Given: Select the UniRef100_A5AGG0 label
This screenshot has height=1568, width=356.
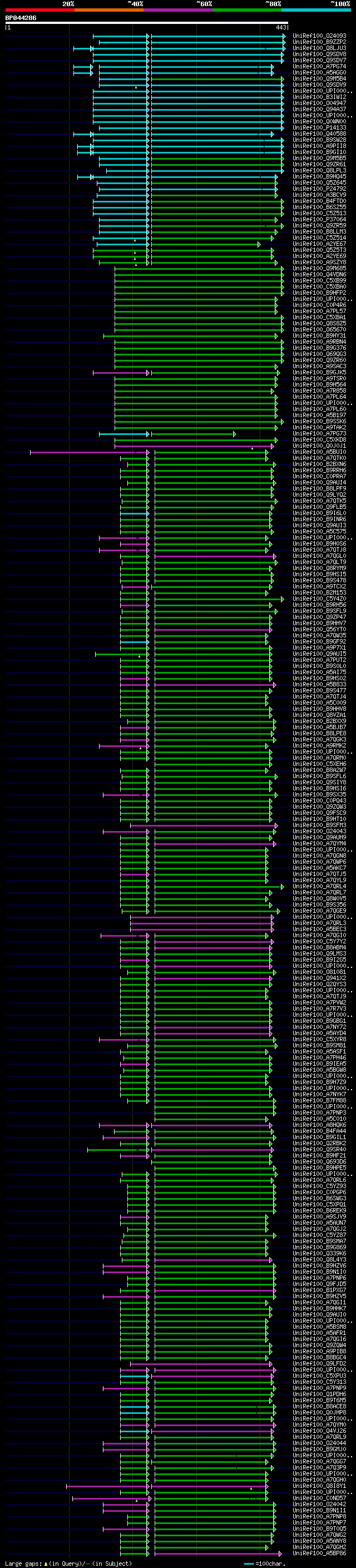Looking at the screenshot, I should 319,72.
